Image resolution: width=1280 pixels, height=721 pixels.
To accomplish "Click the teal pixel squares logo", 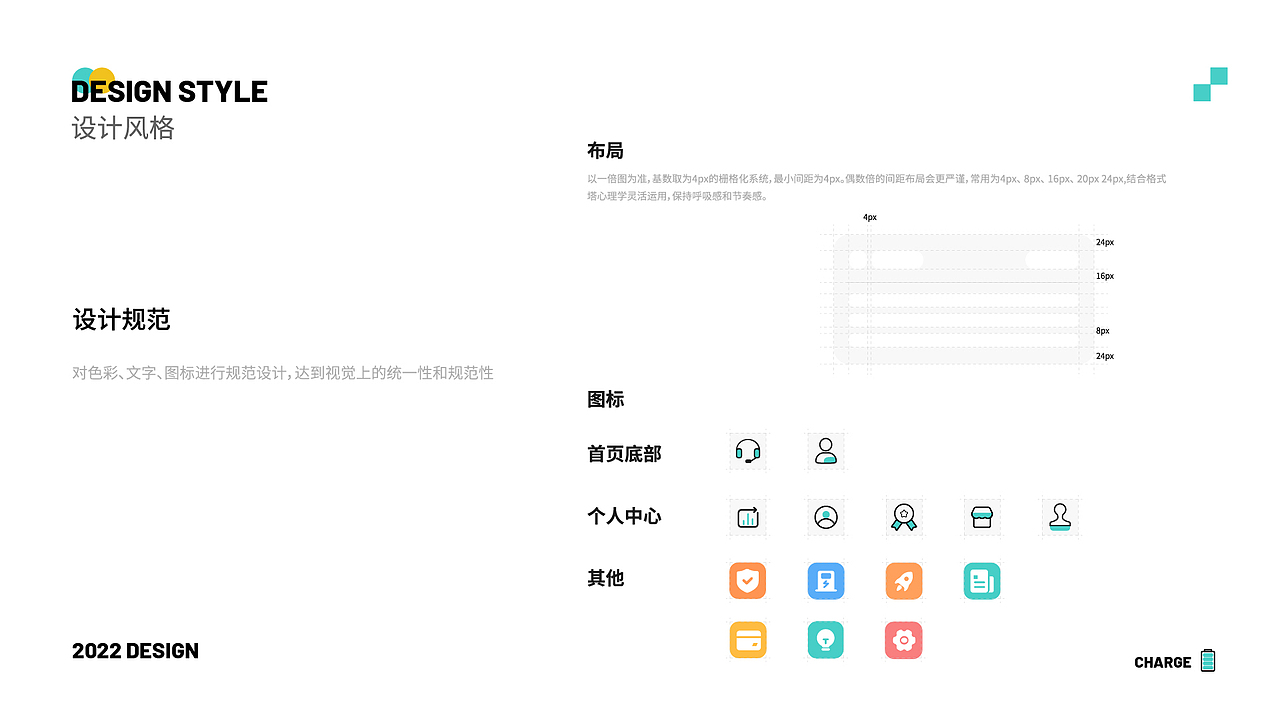I will tap(1210, 84).
